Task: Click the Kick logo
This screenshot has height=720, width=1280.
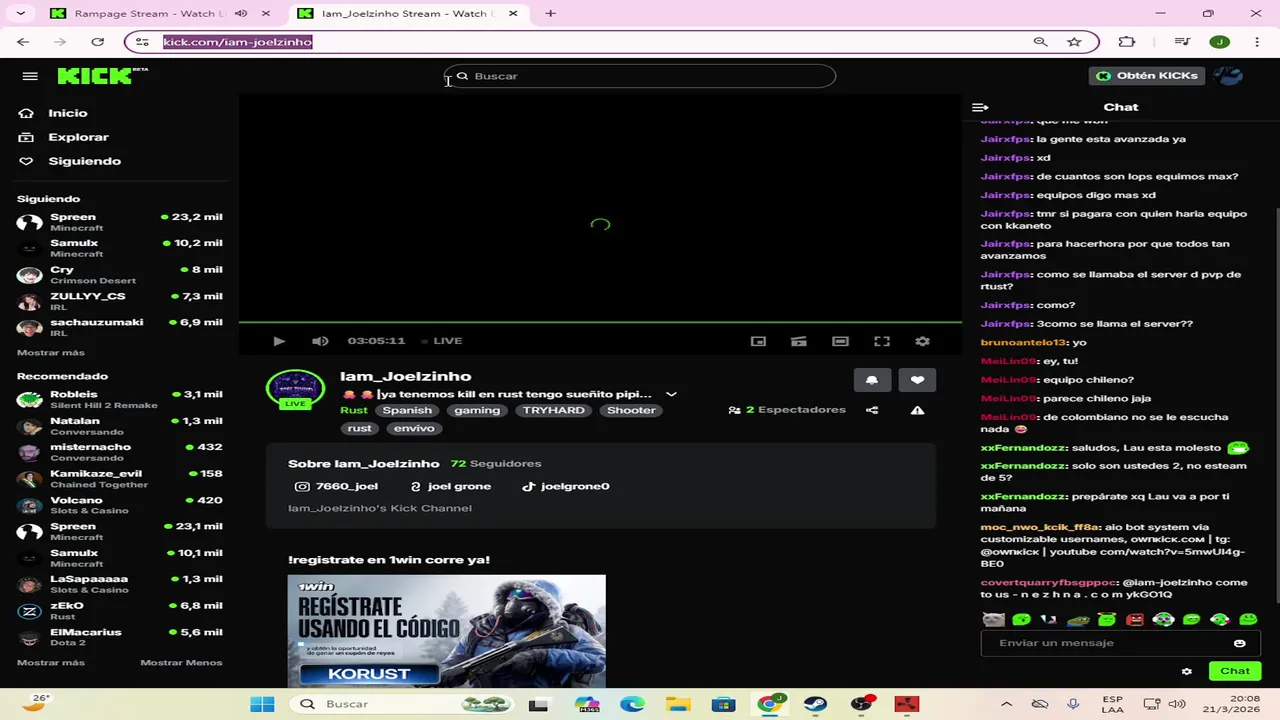Action: click(x=102, y=76)
